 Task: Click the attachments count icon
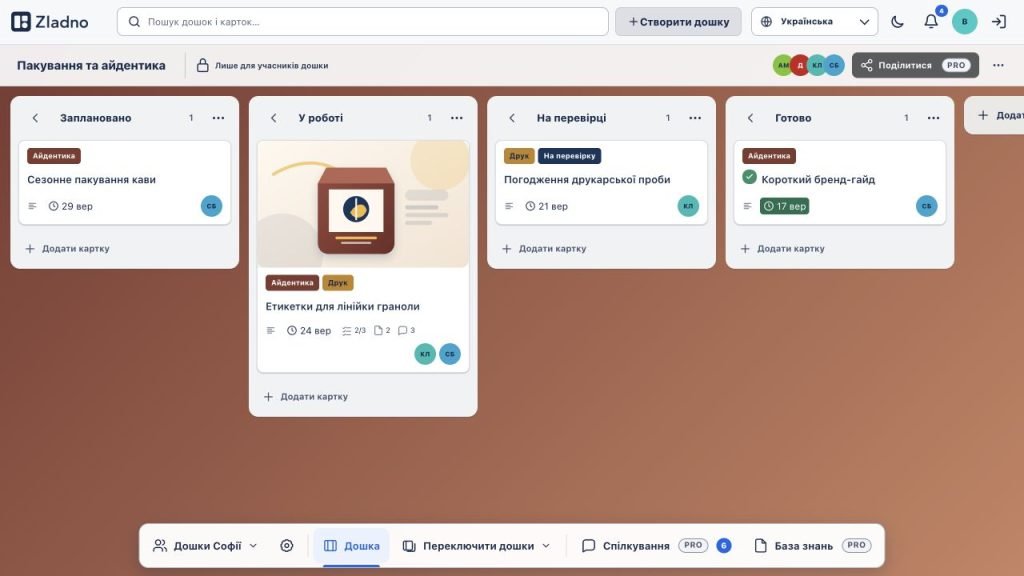coord(382,330)
